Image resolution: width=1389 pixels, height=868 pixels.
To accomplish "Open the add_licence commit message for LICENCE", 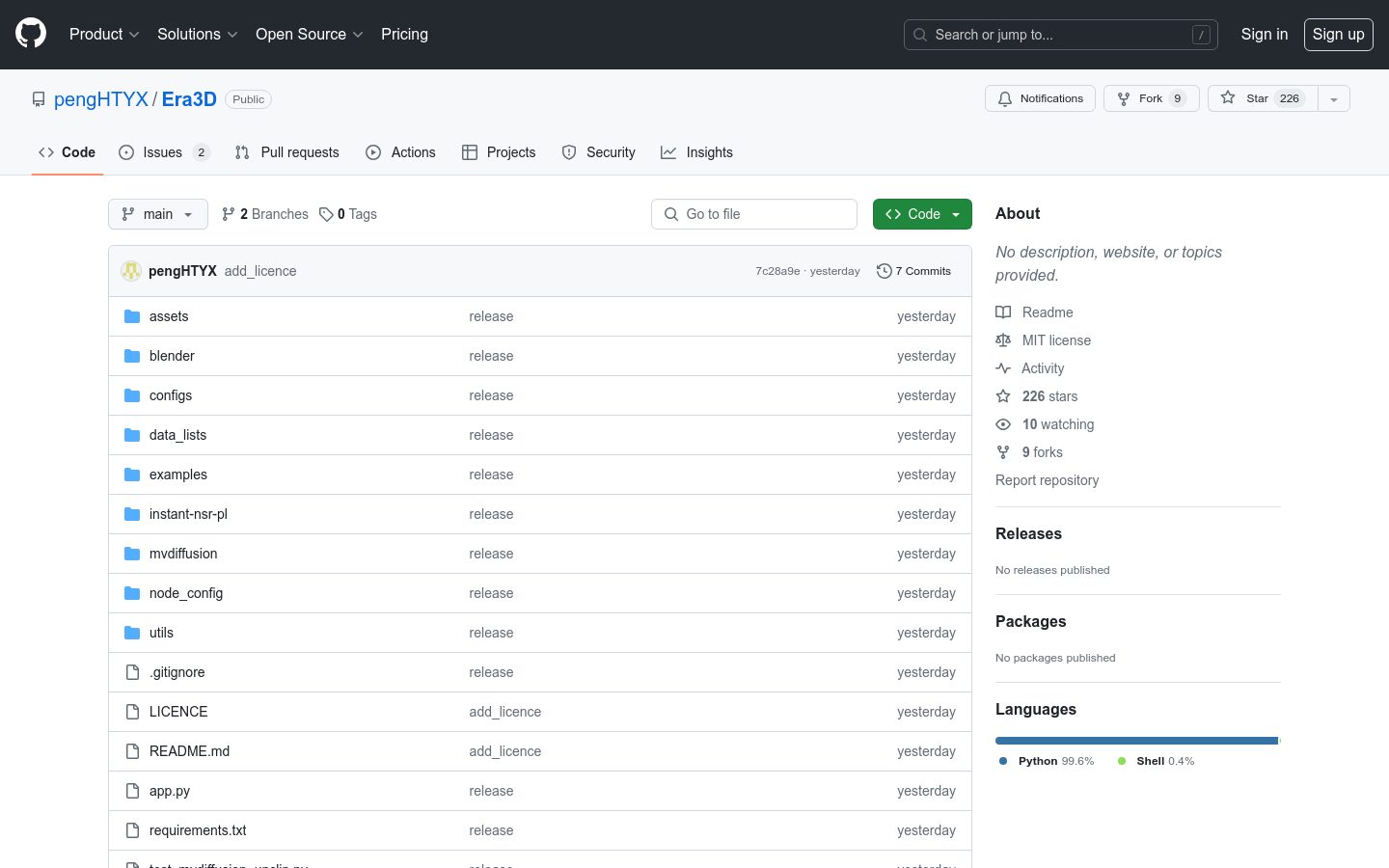I will (x=504, y=712).
